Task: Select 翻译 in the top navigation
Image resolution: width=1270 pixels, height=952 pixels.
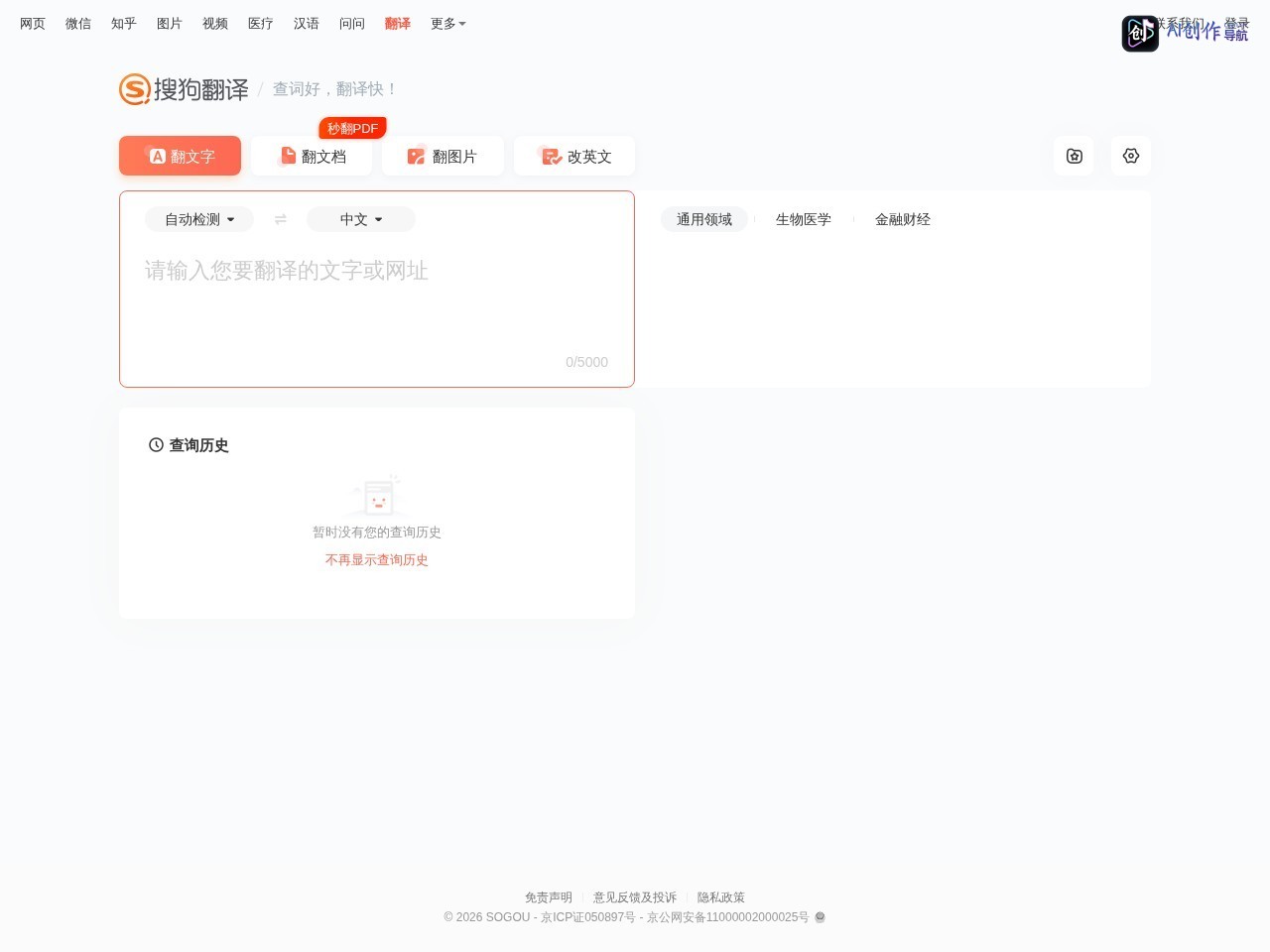Action: coord(398,24)
